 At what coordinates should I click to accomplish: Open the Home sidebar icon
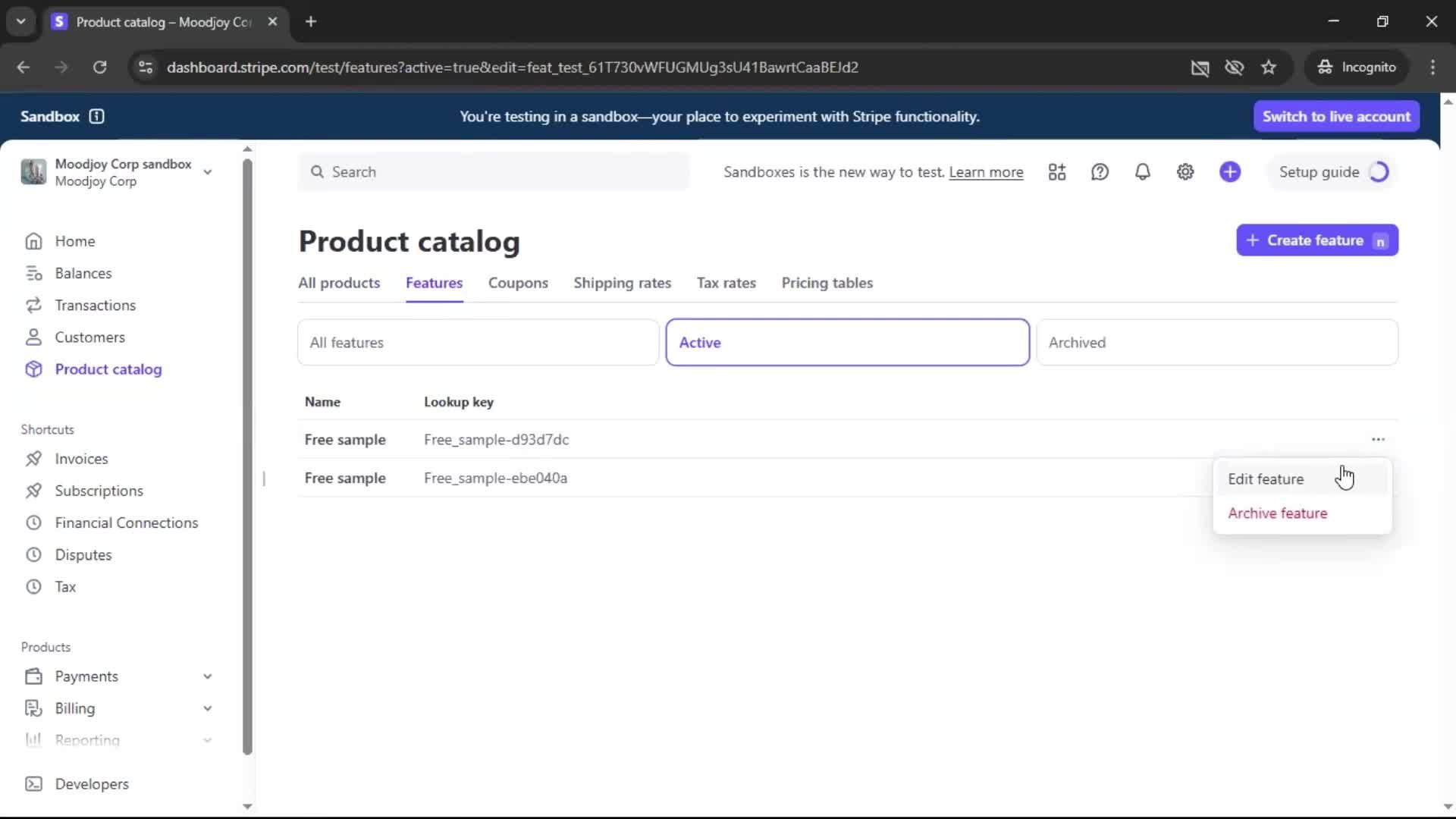click(x=33, y=241)
